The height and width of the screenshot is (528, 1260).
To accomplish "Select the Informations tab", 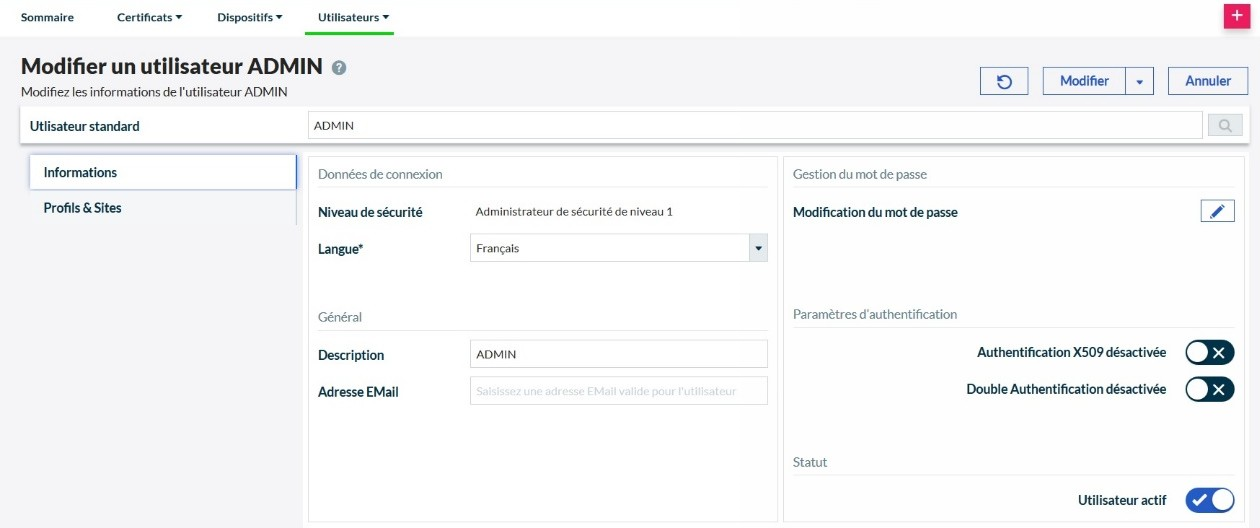I will (x=80, y=172).
